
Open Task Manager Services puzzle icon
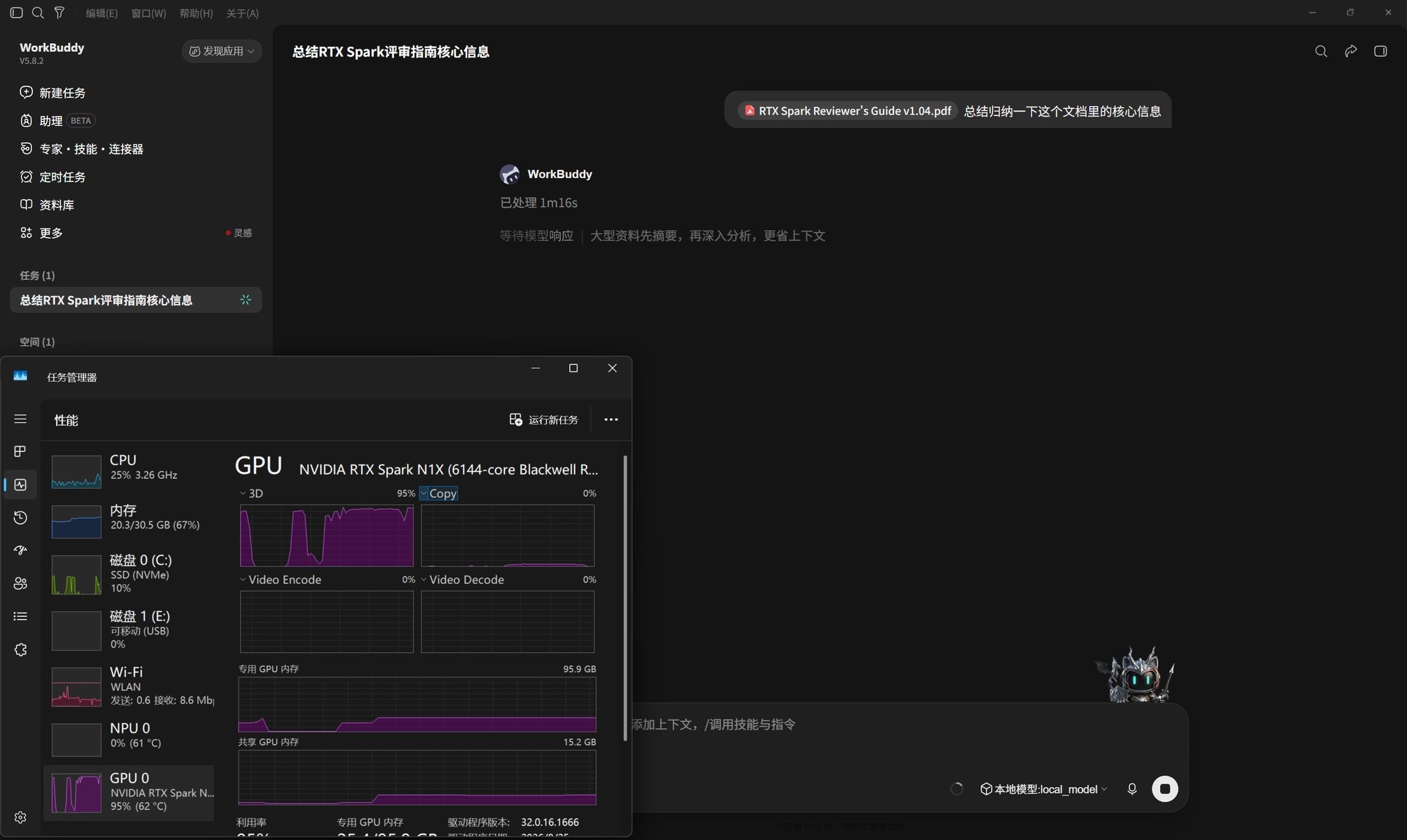[x=20, y=649]
